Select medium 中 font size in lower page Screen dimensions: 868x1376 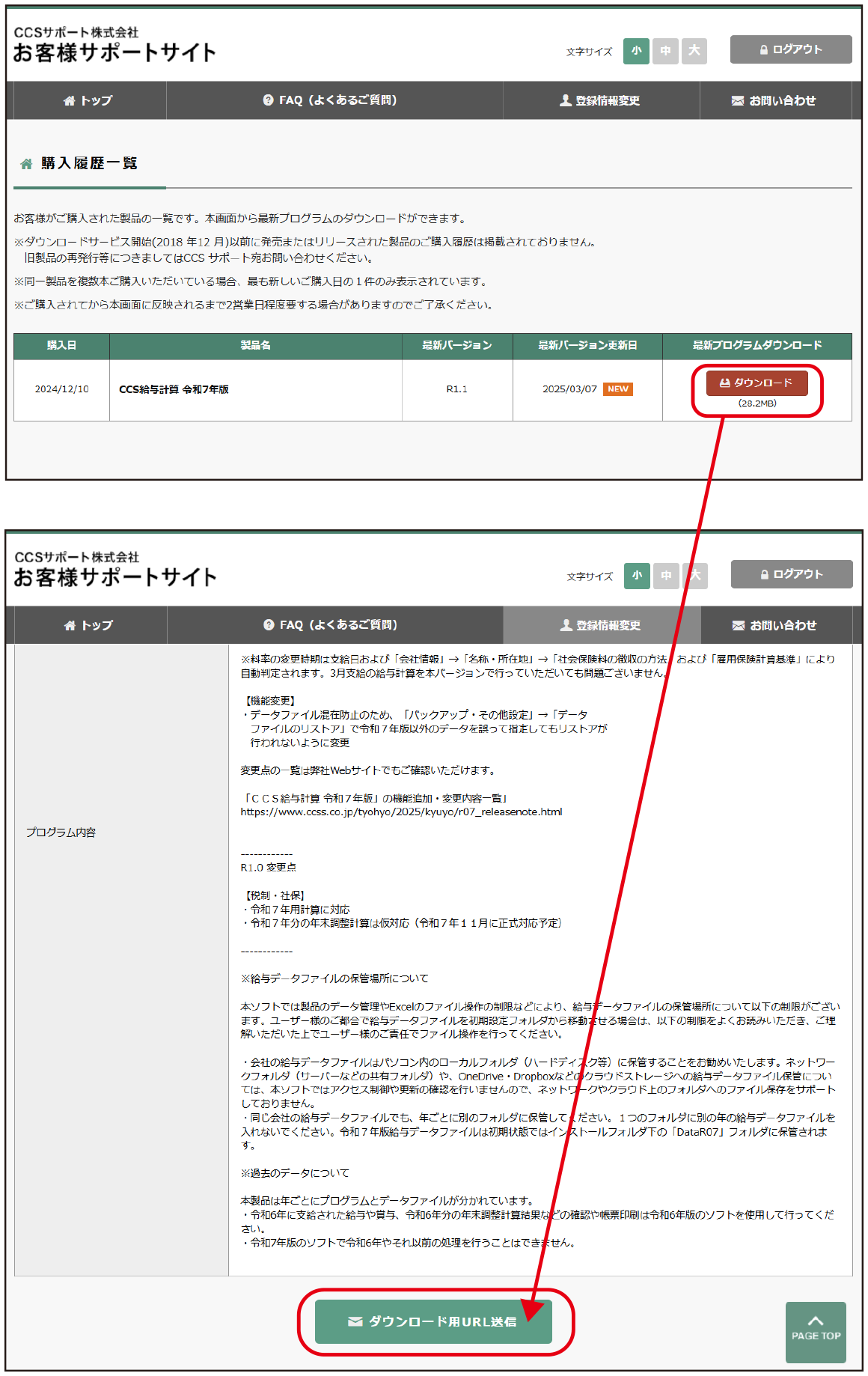[666, 576]
